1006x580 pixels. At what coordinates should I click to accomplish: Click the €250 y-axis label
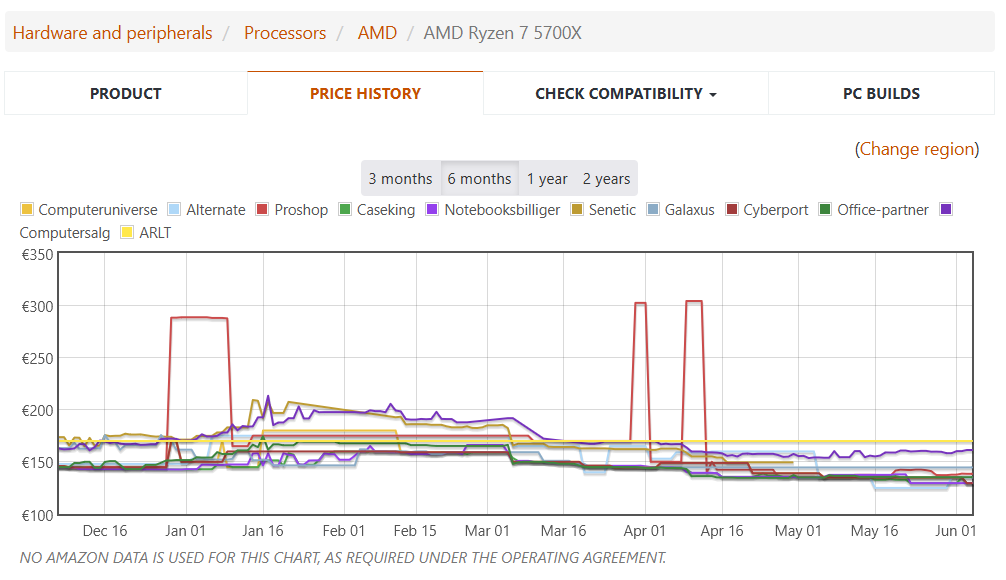coord(37,359)
